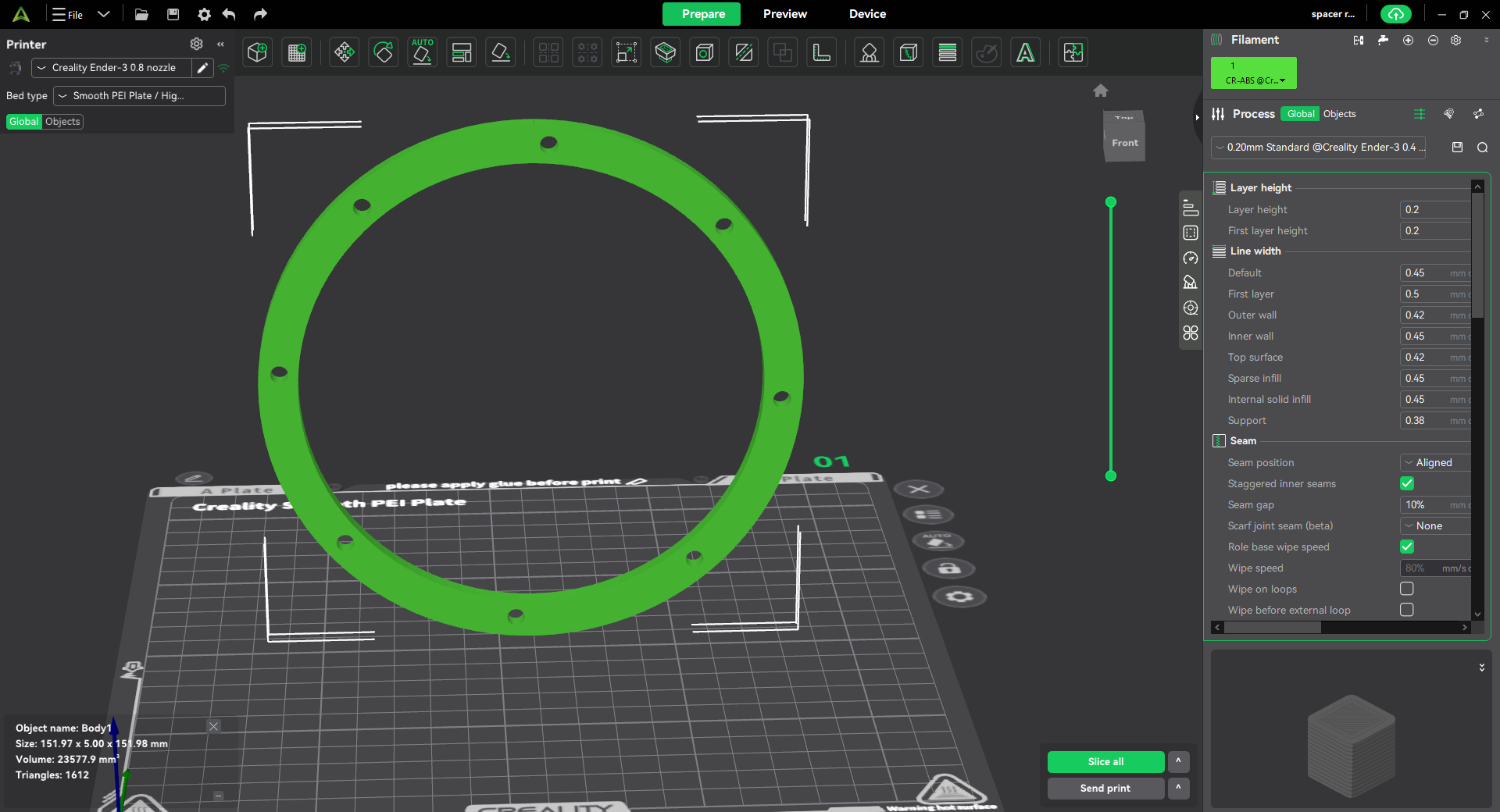Open the Seam position dropdown
Viewport: 1500px width, 812px height.
point(1435,462)
